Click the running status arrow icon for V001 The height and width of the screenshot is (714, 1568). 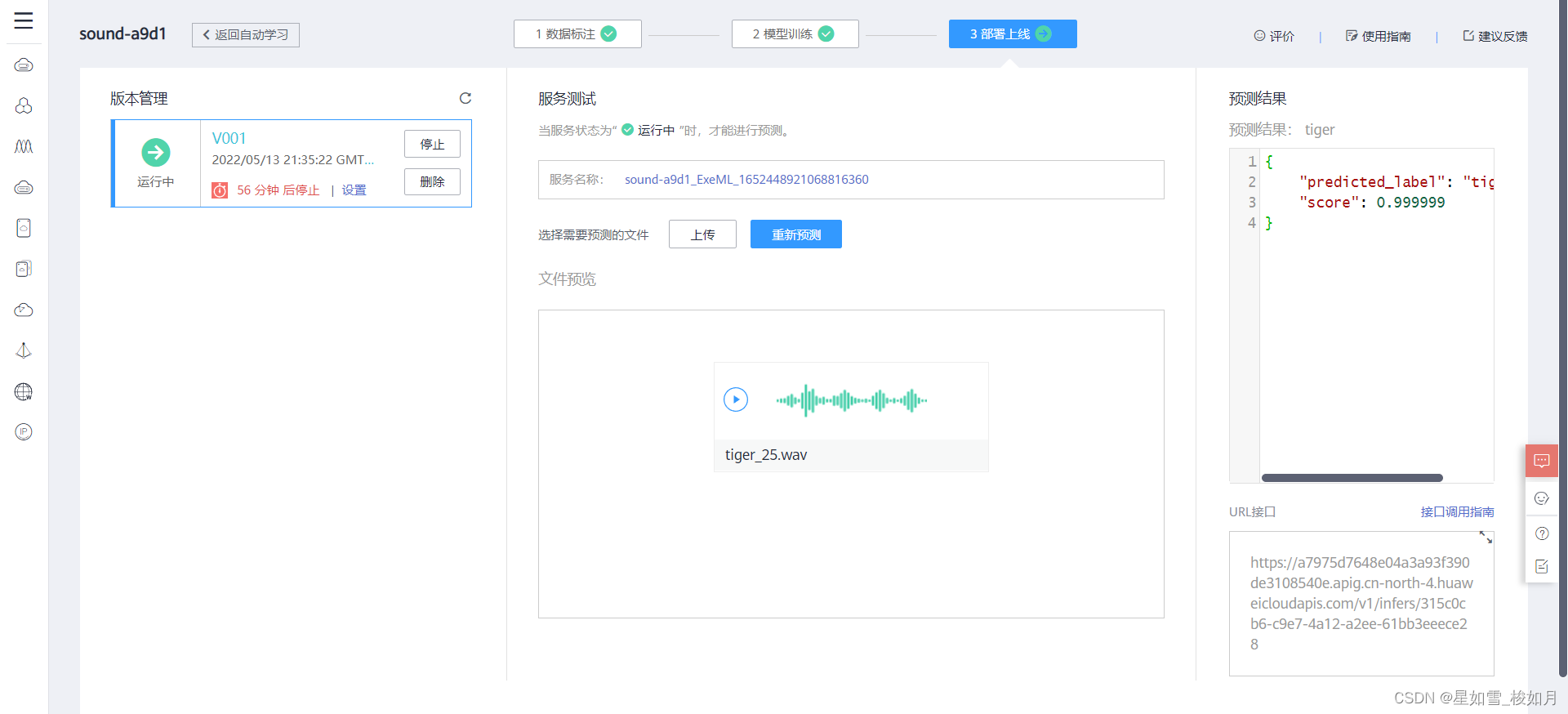(156, 152)
